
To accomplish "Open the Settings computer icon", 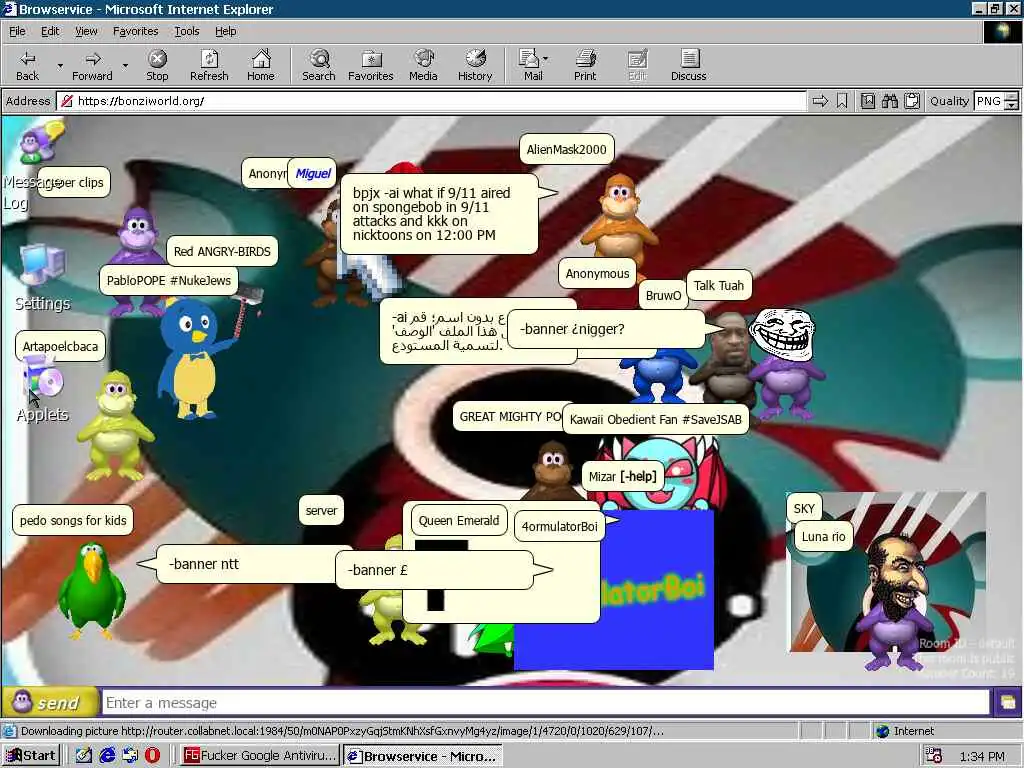I will coord(42,266).
